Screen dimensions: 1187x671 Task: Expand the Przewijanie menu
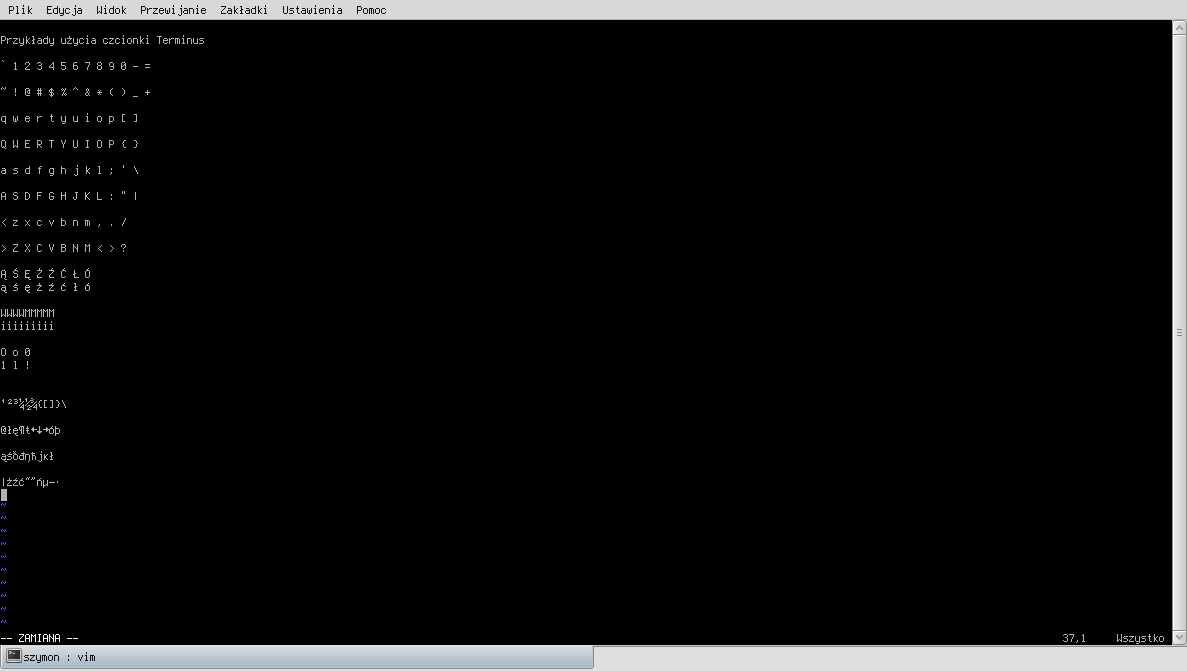[173, 10]
